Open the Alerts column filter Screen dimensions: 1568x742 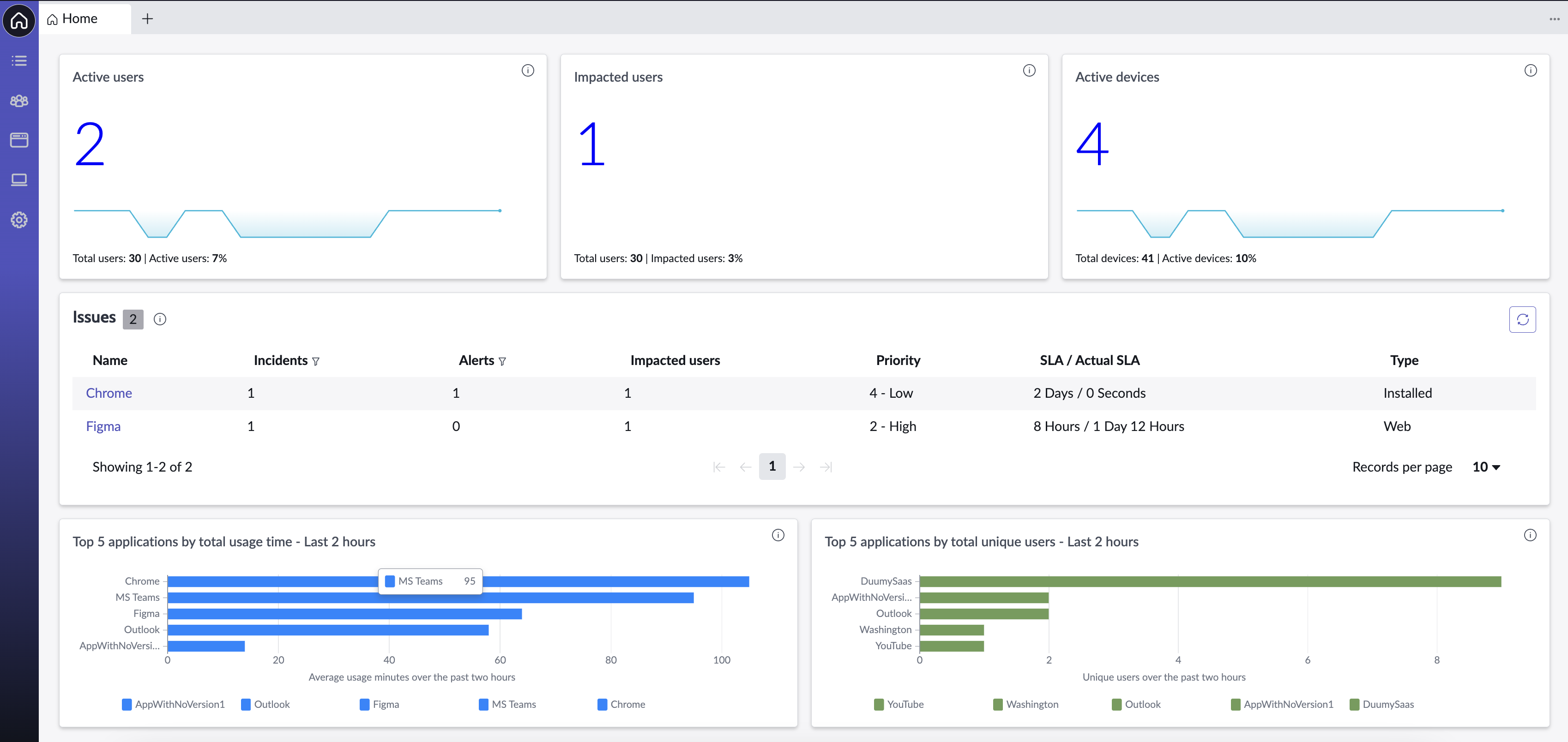[502, 361]
